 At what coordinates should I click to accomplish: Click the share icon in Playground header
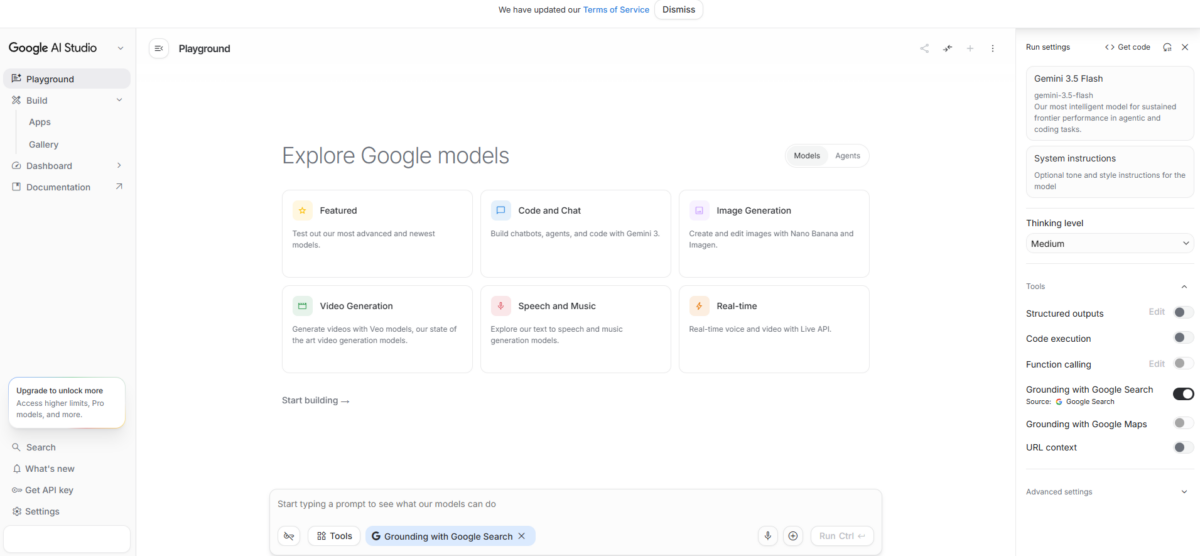[924, 48]
